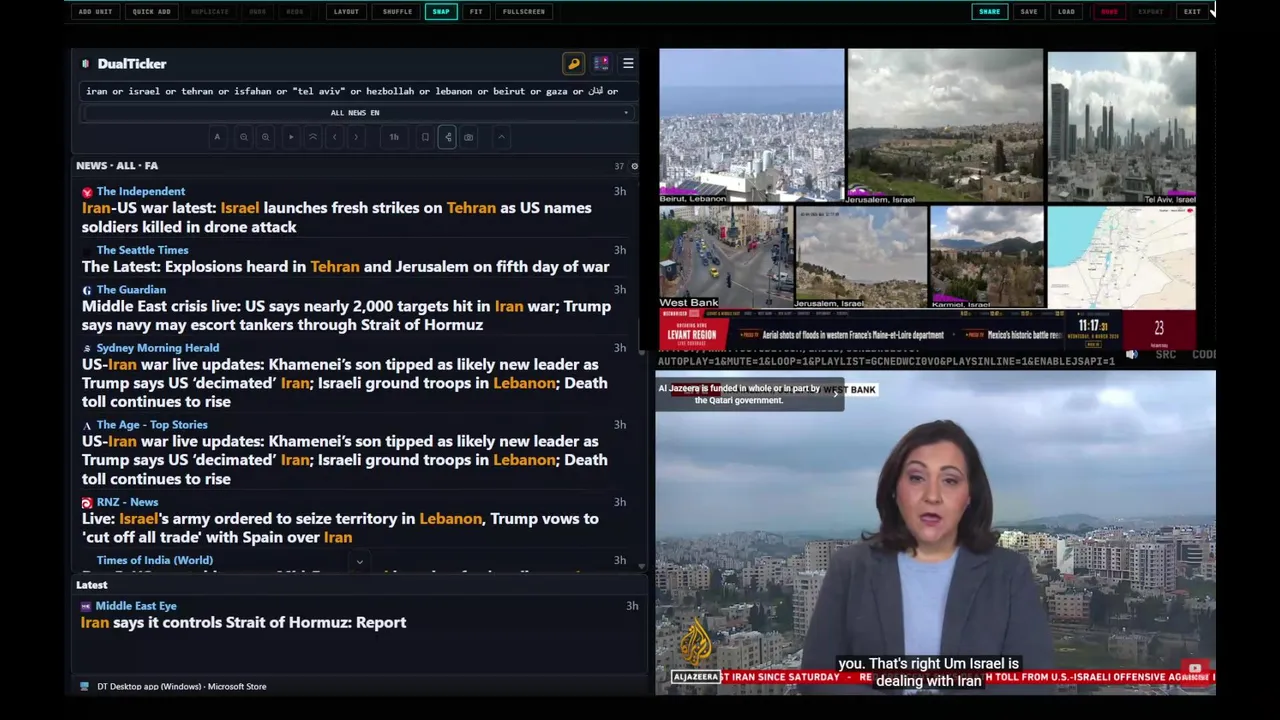Toggle the SNAP layout button

click(x=441, y=12)
